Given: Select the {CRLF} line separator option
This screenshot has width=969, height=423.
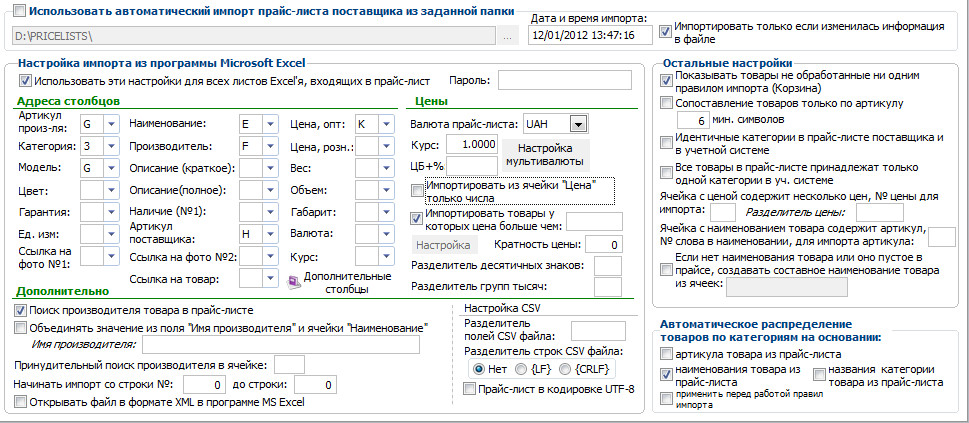Looking at the screenshot, I should [x=565, y=369].
